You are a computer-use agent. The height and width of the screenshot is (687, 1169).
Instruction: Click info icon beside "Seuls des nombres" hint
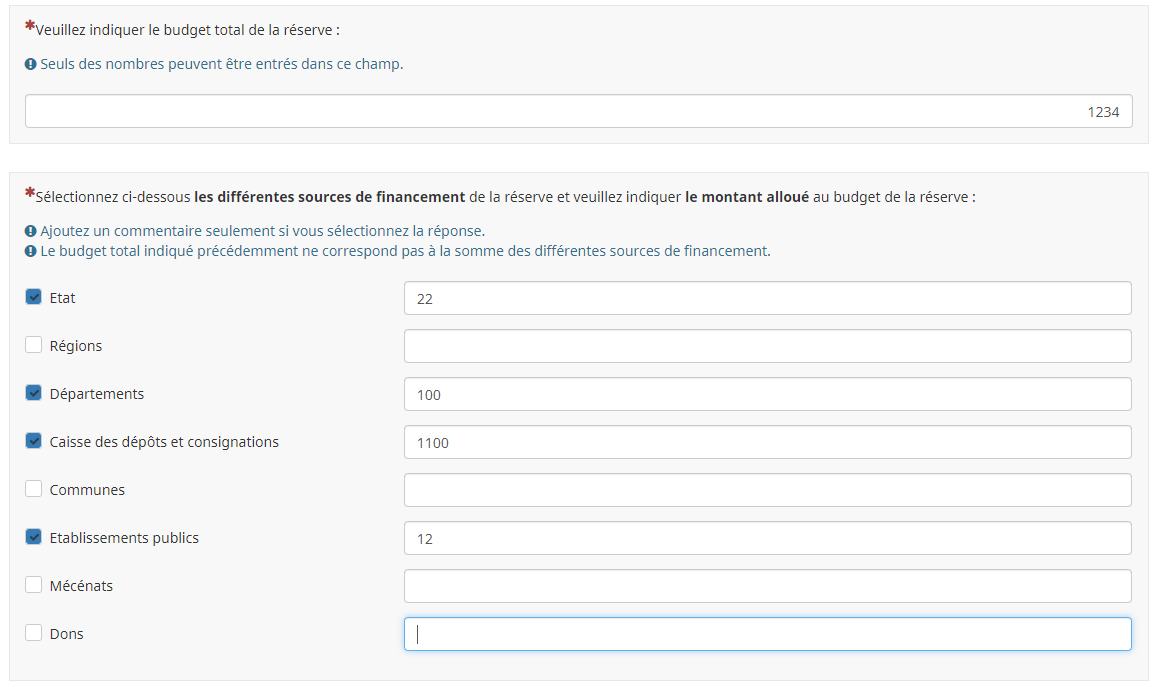(x=31, y=64)
